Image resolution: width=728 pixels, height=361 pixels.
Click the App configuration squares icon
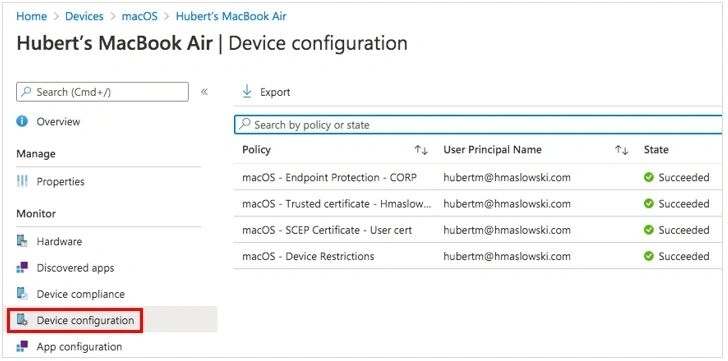tap(22, 346)
